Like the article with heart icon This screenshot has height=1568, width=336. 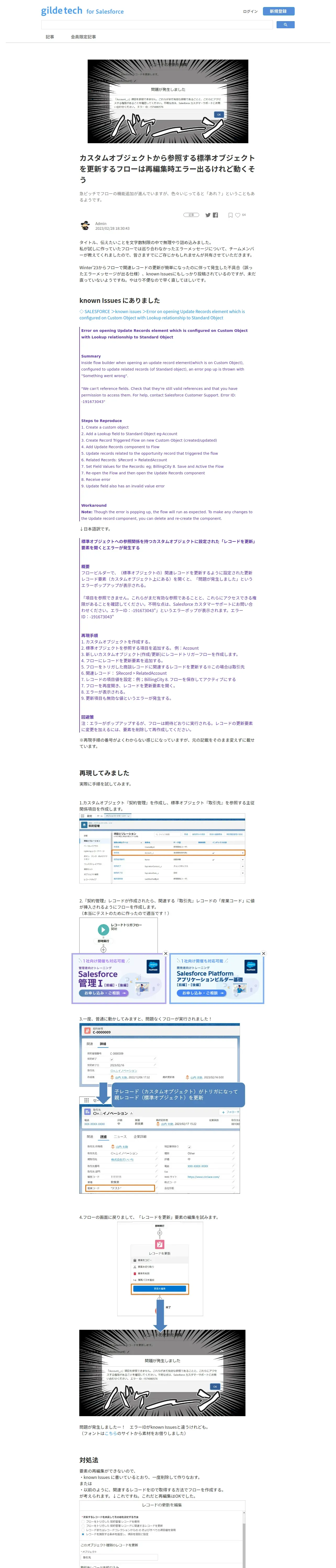click(x=238, y=215)
